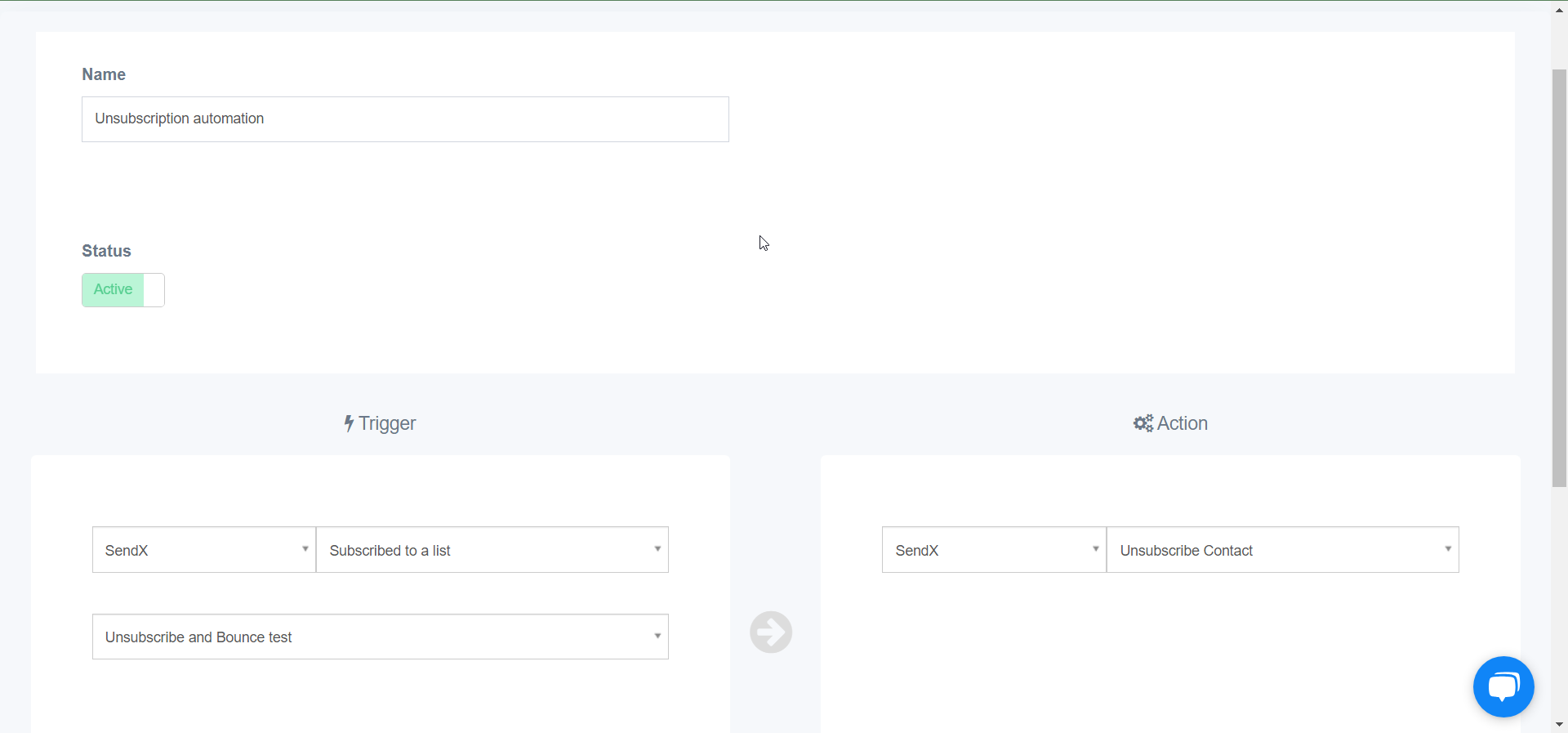Image resolution: width=1568 pixels, height=733 pixels.
Task: Click the Action section heading
Action: coord(1170,423)
